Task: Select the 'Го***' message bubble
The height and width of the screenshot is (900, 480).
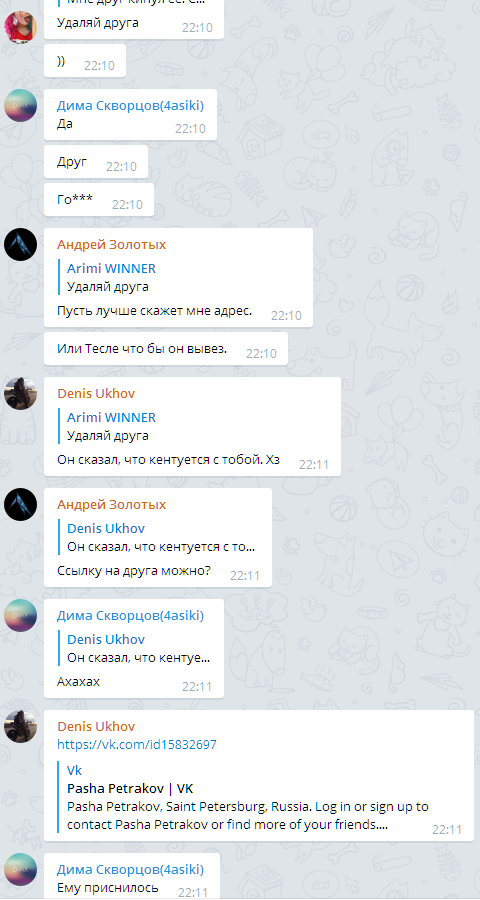Action: (99, 200)
